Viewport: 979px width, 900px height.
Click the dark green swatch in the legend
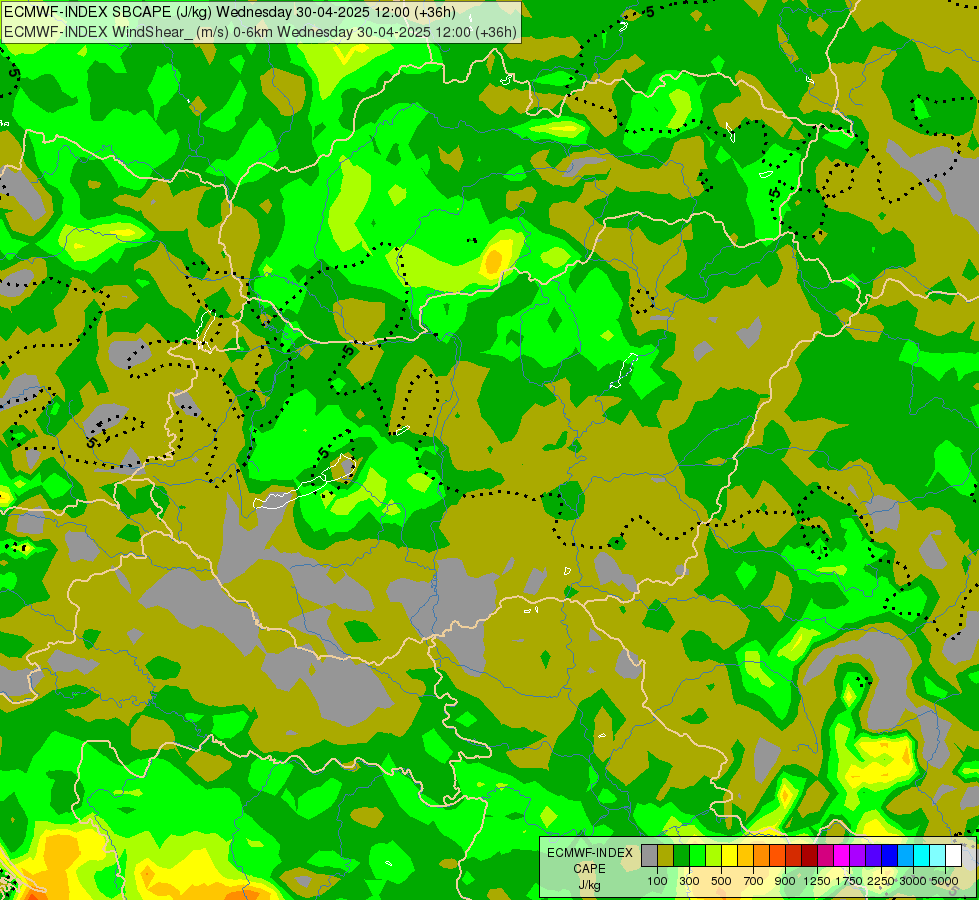coord(681,855)
